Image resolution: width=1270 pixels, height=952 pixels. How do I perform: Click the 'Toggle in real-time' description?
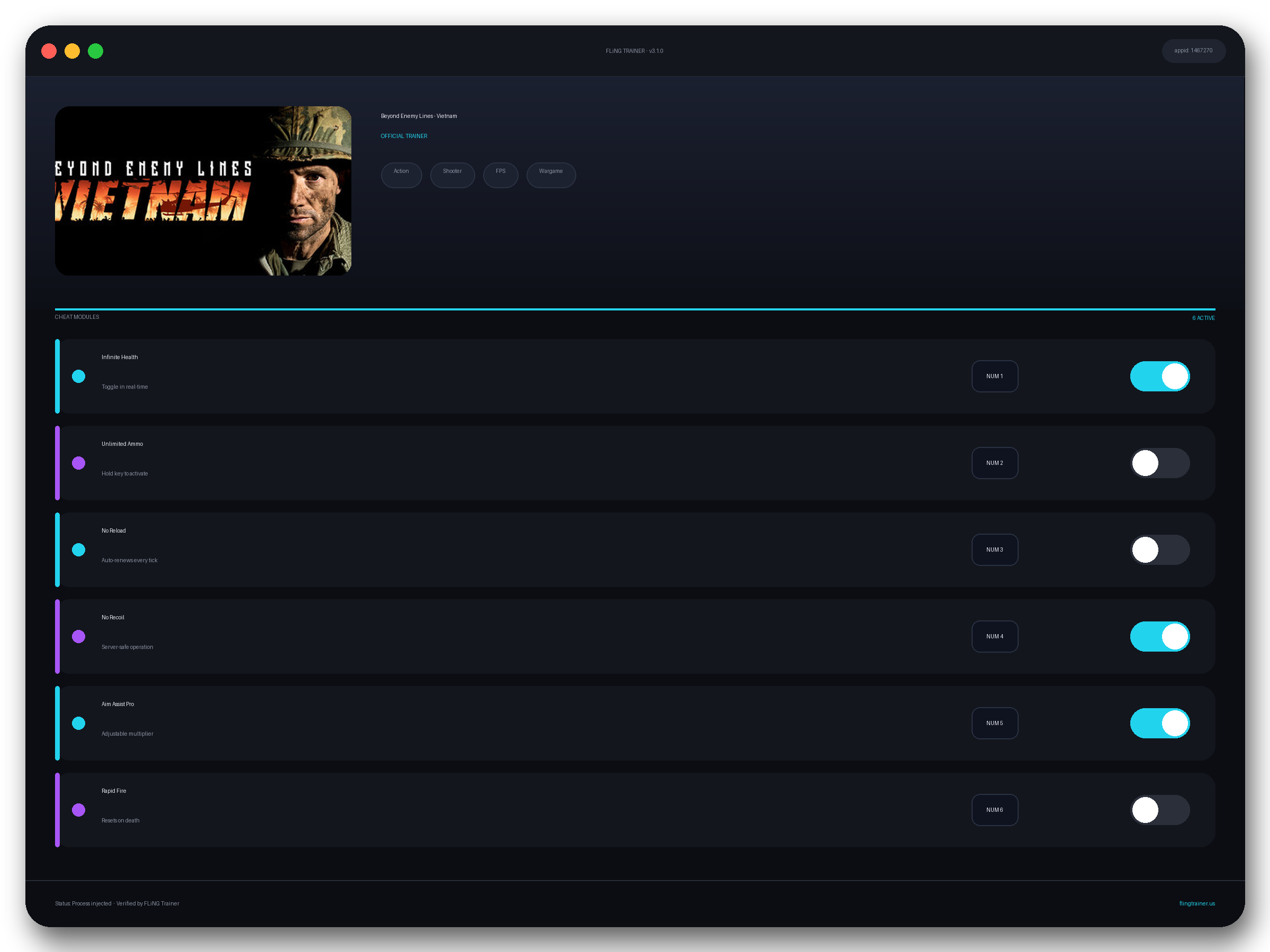(x=124, y=387)
